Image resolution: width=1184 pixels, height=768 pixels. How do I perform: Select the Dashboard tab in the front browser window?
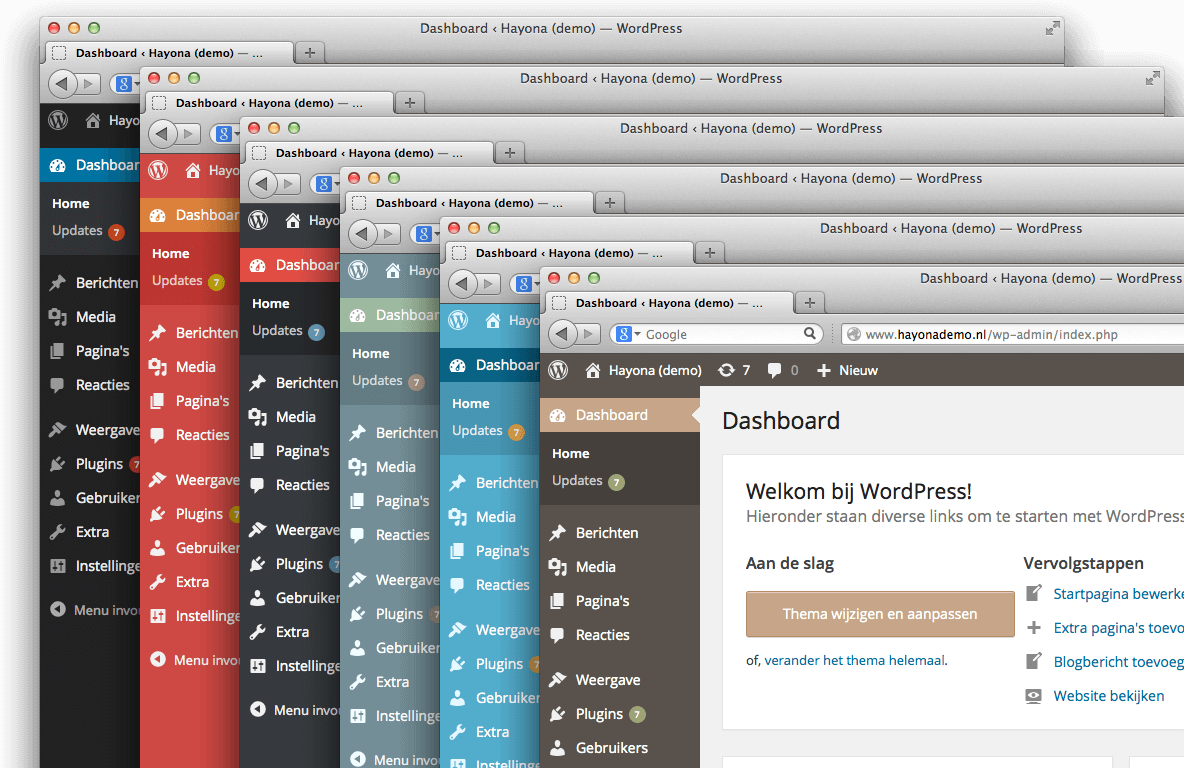tap(668, 303)
